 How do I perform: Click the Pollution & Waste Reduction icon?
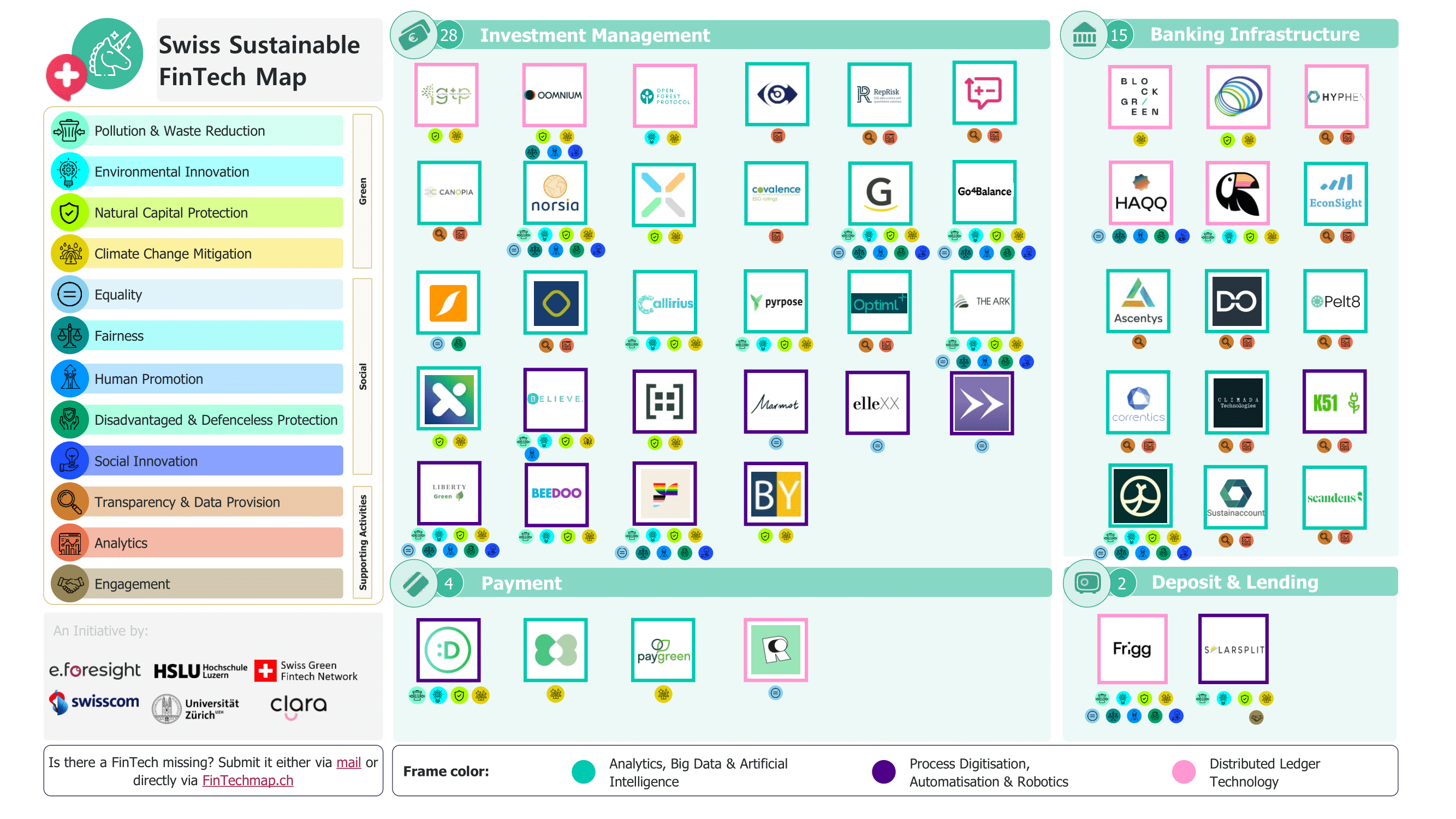tap(69, 130)
